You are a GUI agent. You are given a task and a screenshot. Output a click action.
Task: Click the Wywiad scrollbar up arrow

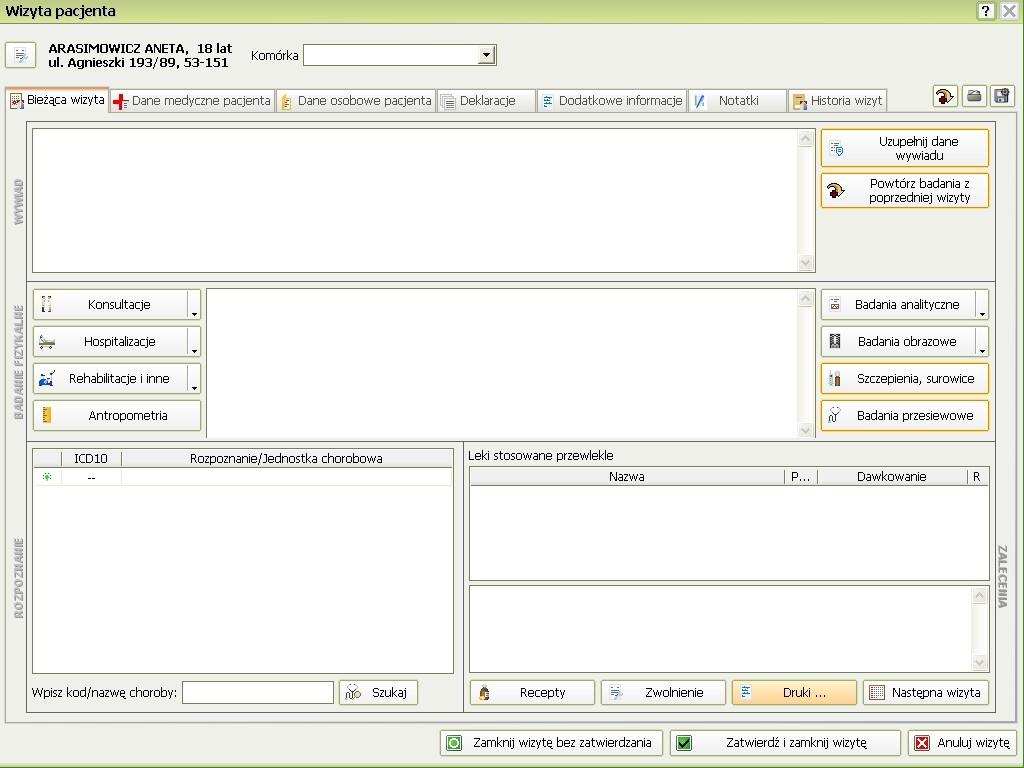pos(806,138)
